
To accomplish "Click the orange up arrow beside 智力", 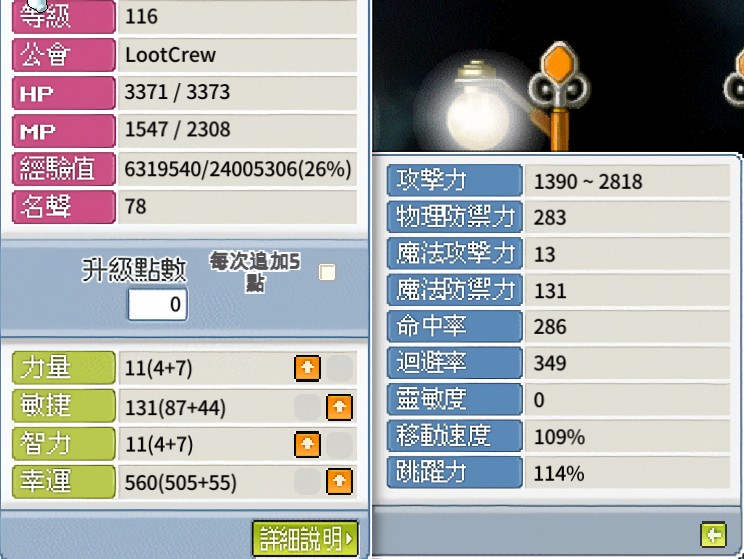I will tap(307, 444).
